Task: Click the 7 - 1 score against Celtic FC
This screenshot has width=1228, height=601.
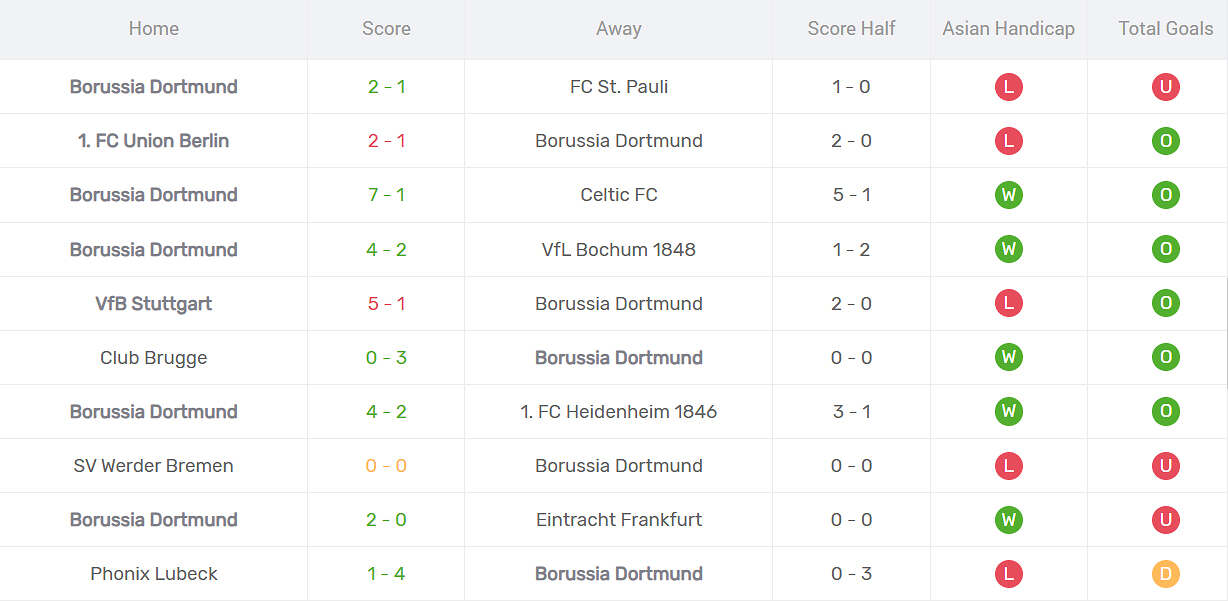Action: coord(386,195)
